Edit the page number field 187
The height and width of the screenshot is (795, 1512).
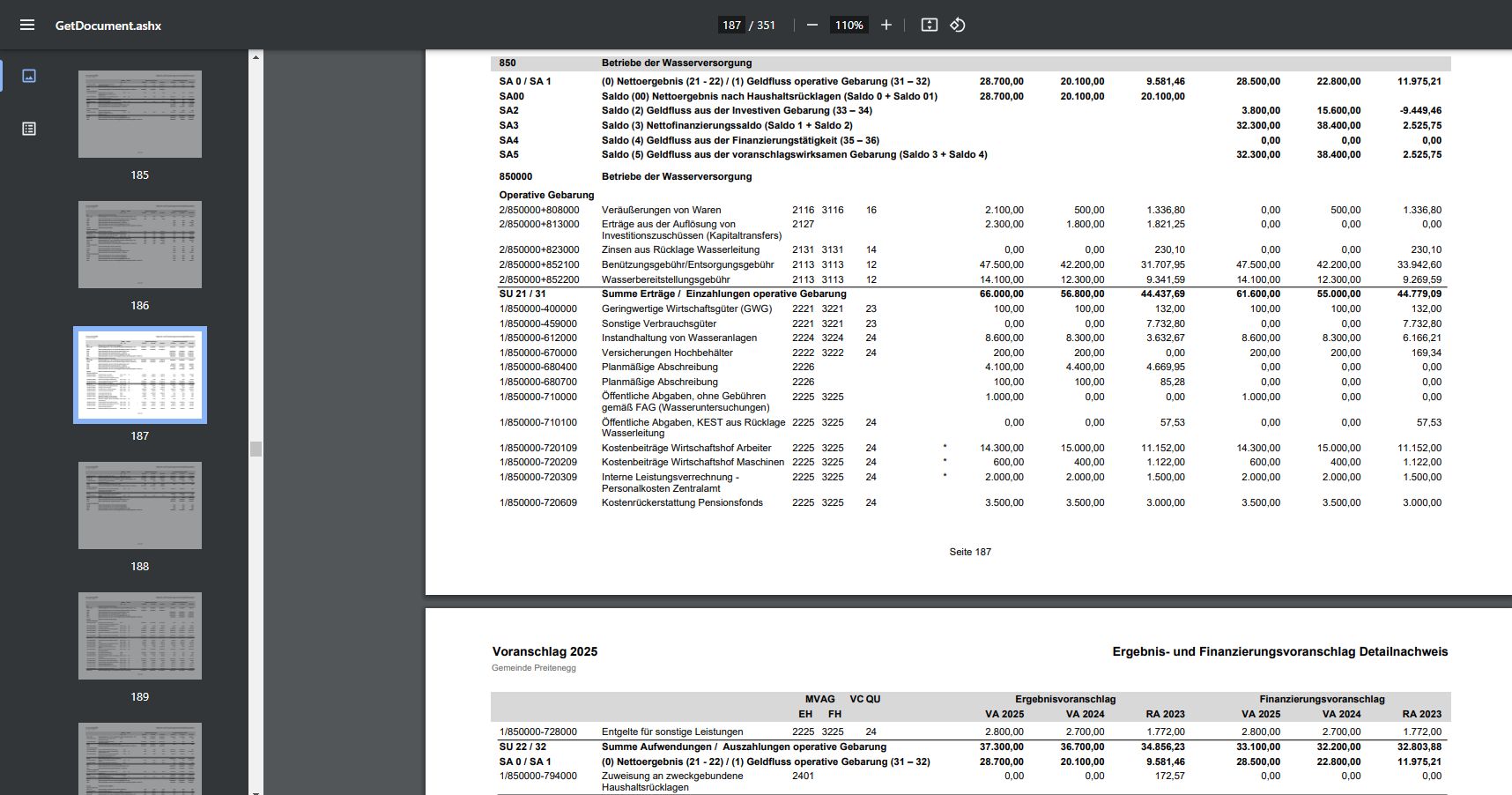[x=731, y=25]
